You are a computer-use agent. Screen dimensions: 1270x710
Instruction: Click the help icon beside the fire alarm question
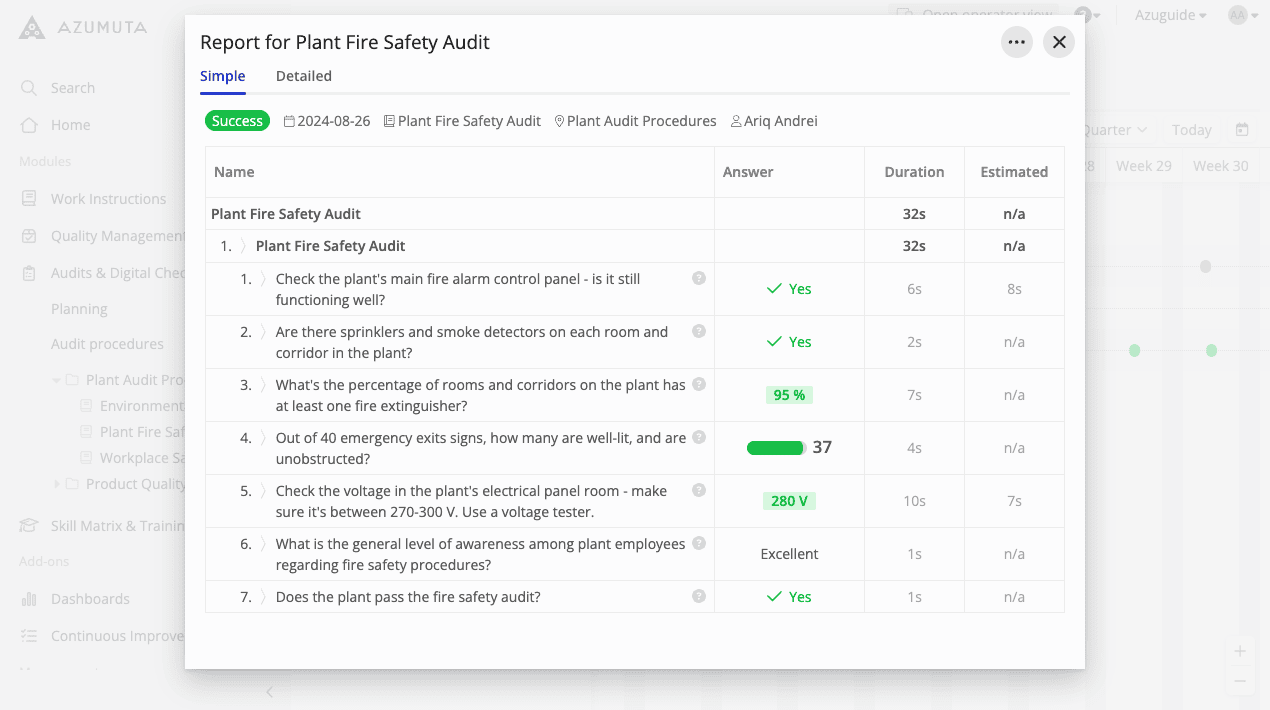pos(699,277)
